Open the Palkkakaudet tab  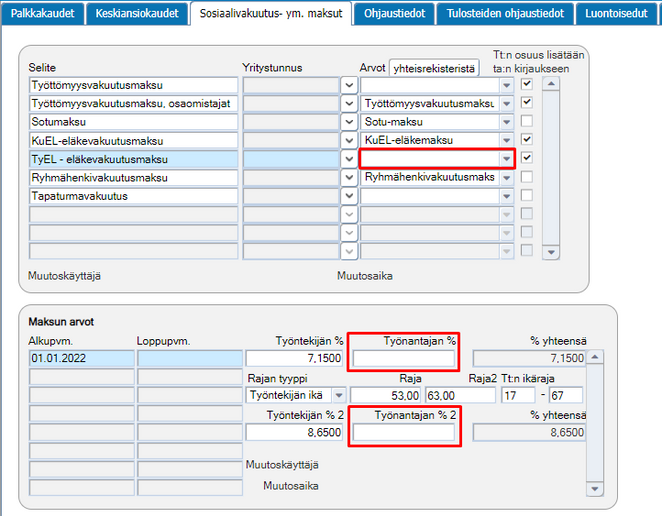pyautogui.click(x=42, y=14)
